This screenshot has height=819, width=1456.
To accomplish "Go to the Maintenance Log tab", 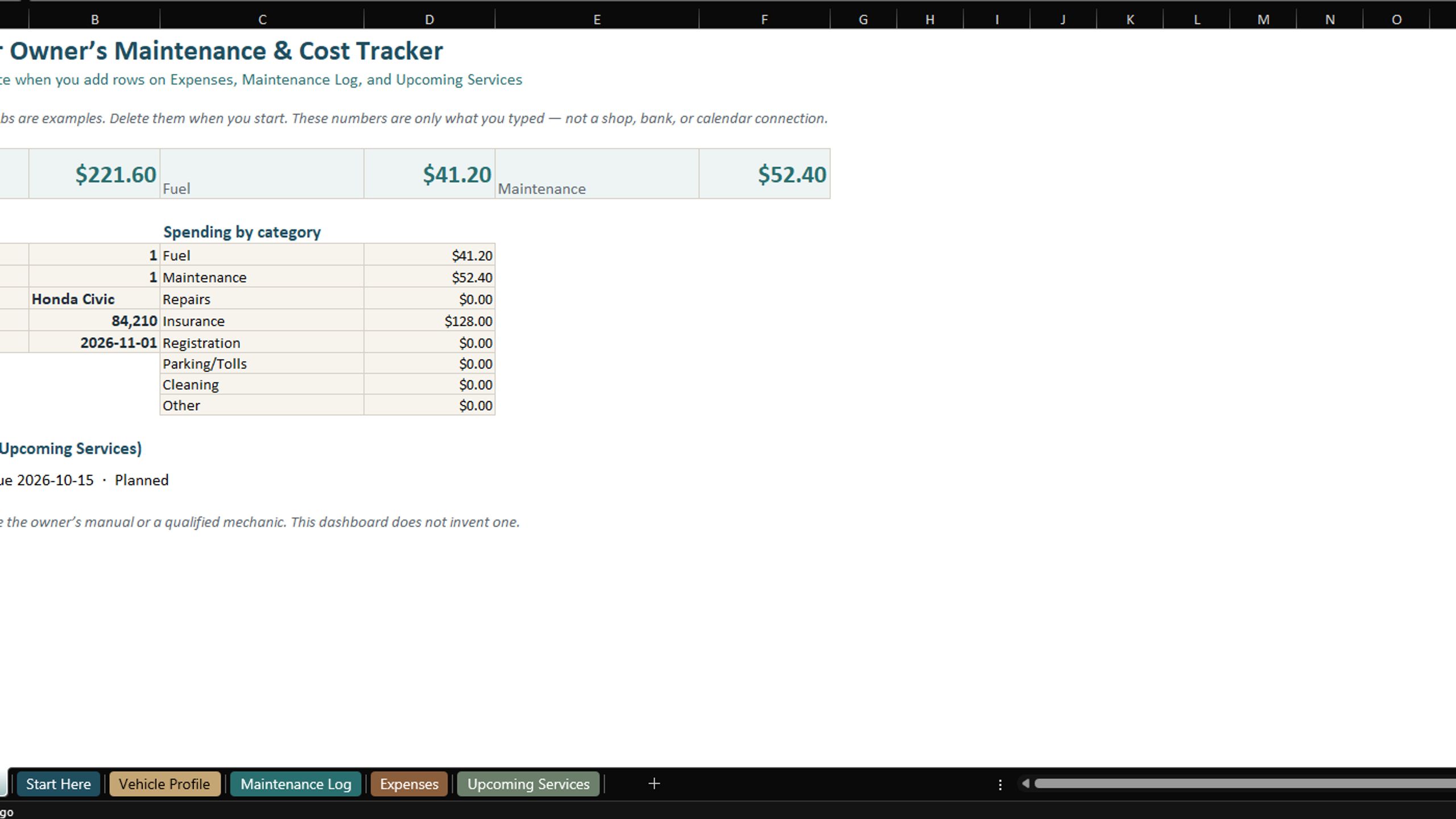I will click(296, 784).
